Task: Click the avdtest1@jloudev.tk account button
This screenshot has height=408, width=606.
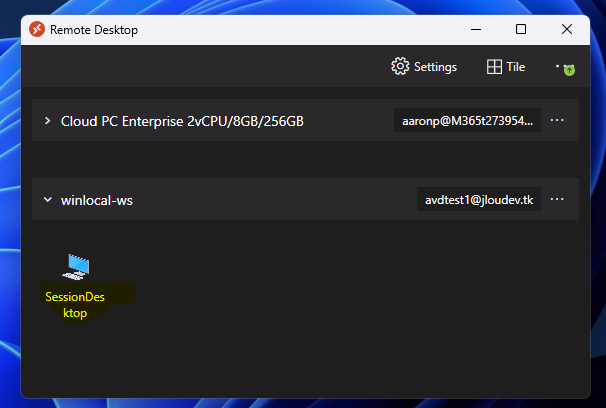Action: [479, 200]
